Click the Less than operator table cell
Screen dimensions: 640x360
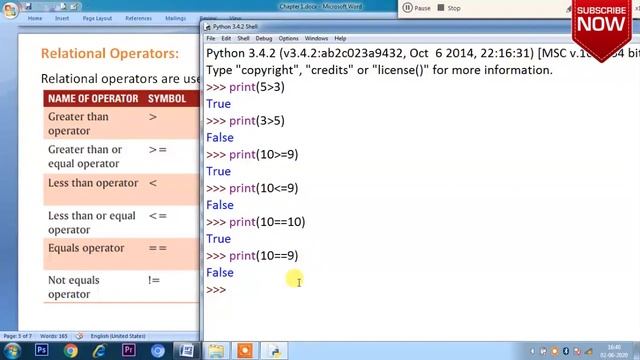(x=93, y=183)
